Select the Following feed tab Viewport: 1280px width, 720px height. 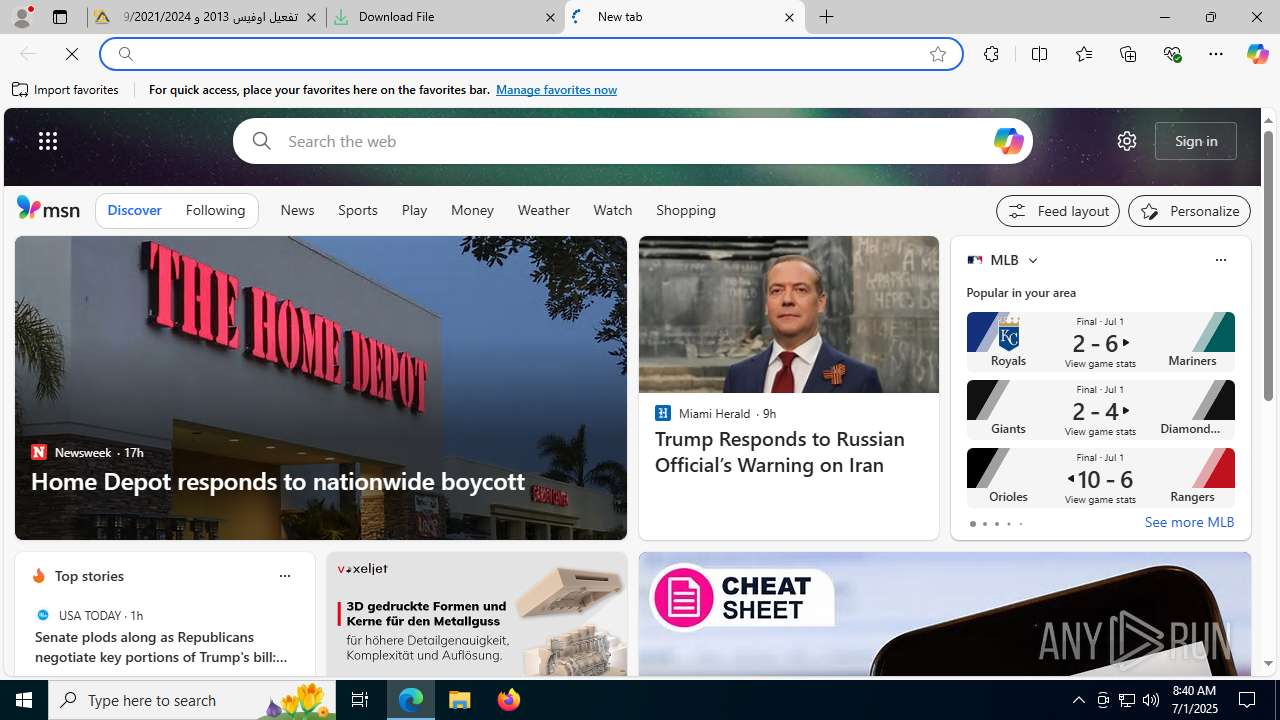[215, 210]
